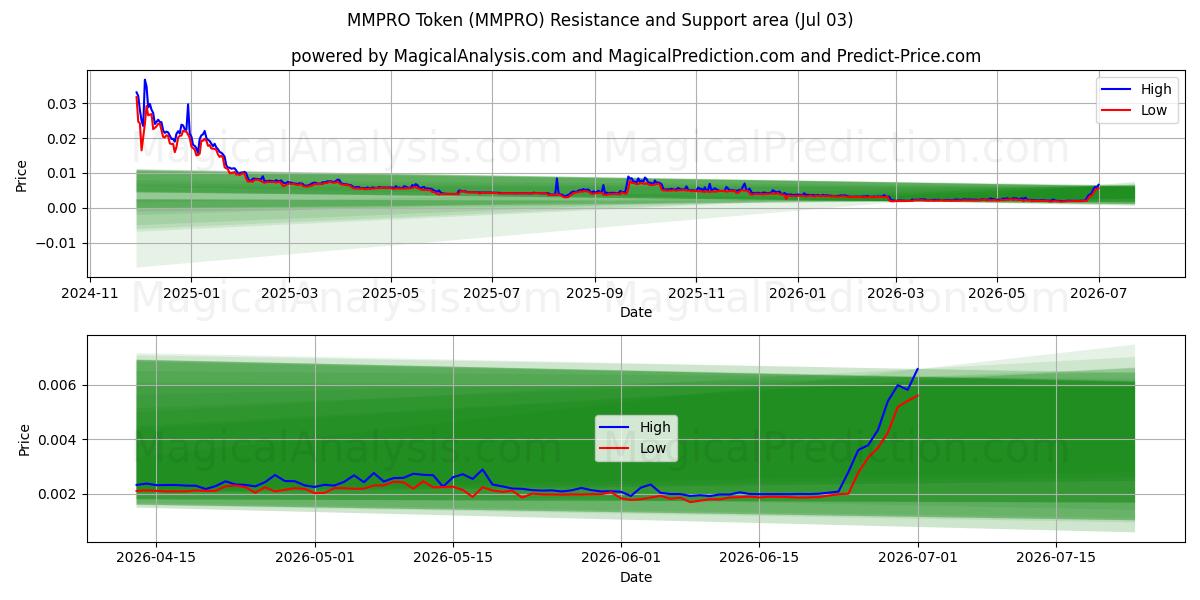Image resolution: width=1200 pixels, height=600 pixels.
Task: Click the '2026-05-15' x-axis label in bottom chart
Action: 453,558
